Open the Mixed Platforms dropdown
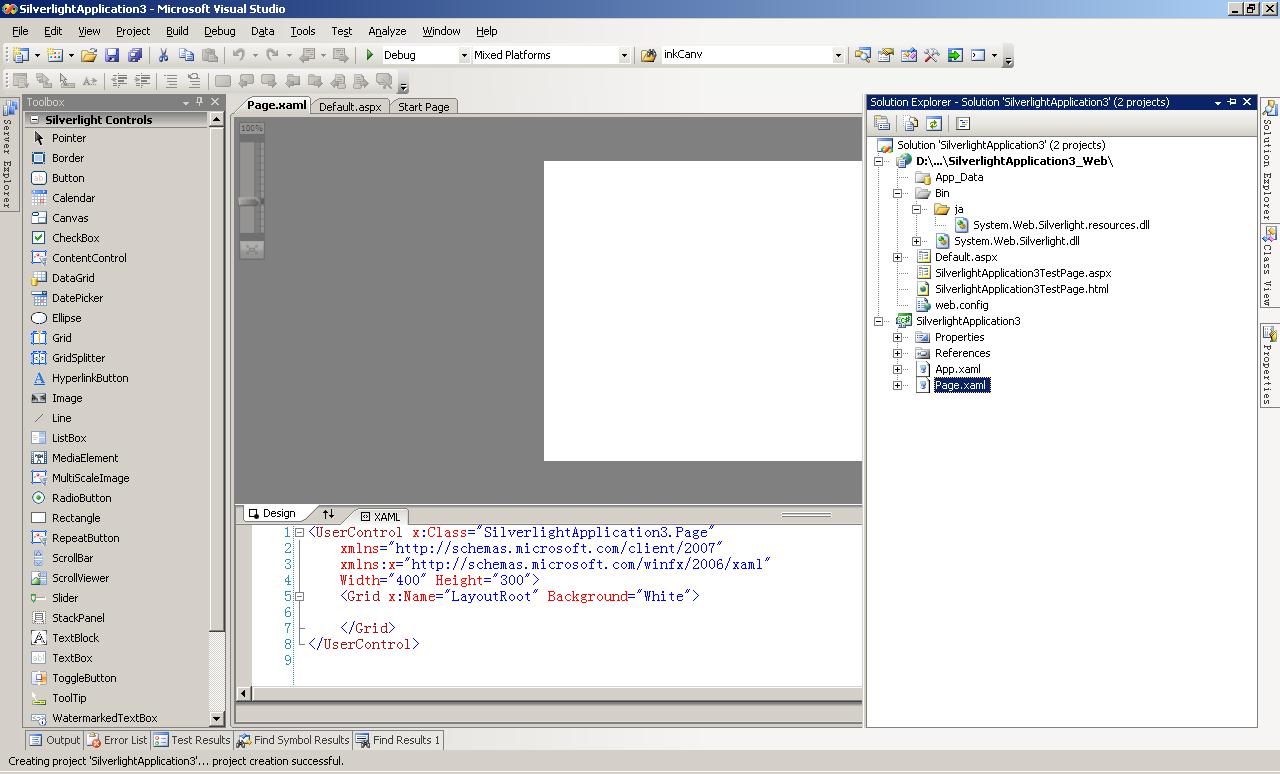 coord(624,55)
